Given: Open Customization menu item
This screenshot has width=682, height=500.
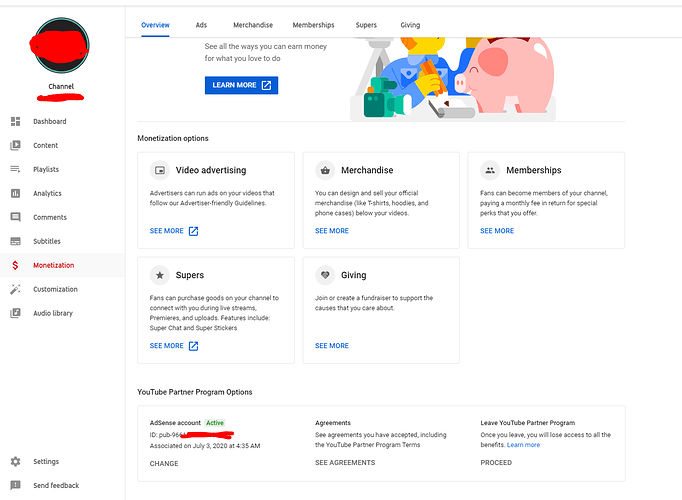Looking at the screenshot, I should pos(56,289).
